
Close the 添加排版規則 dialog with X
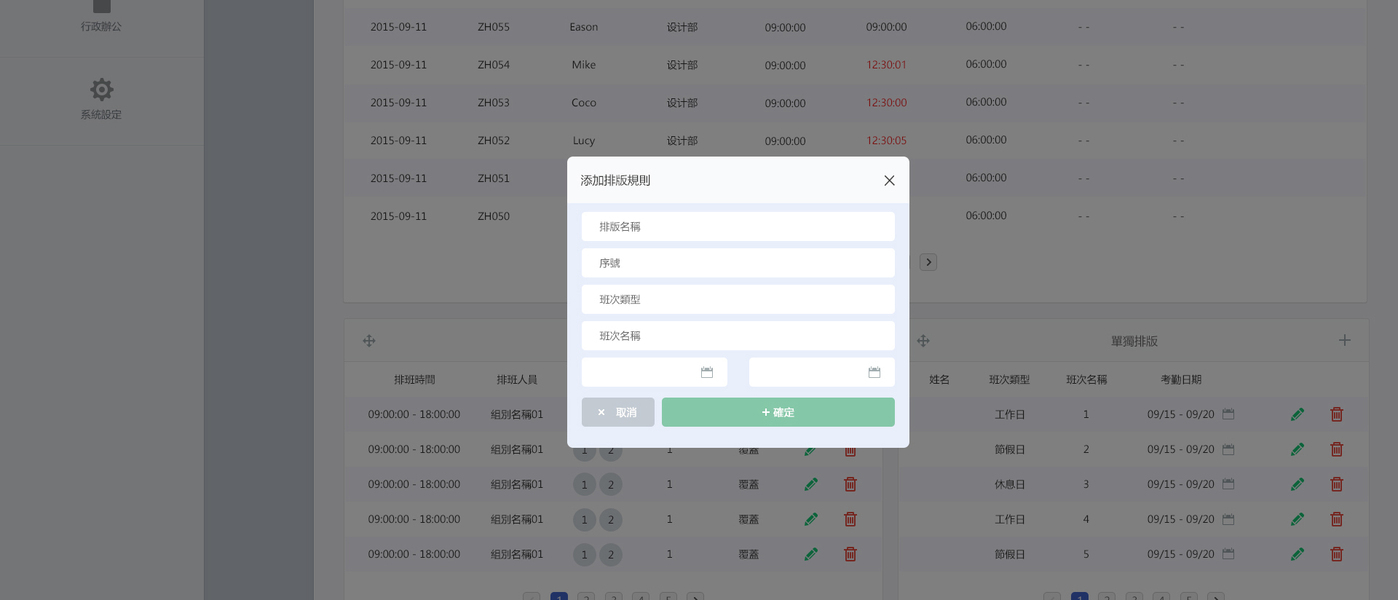click(x=889, y=181)
